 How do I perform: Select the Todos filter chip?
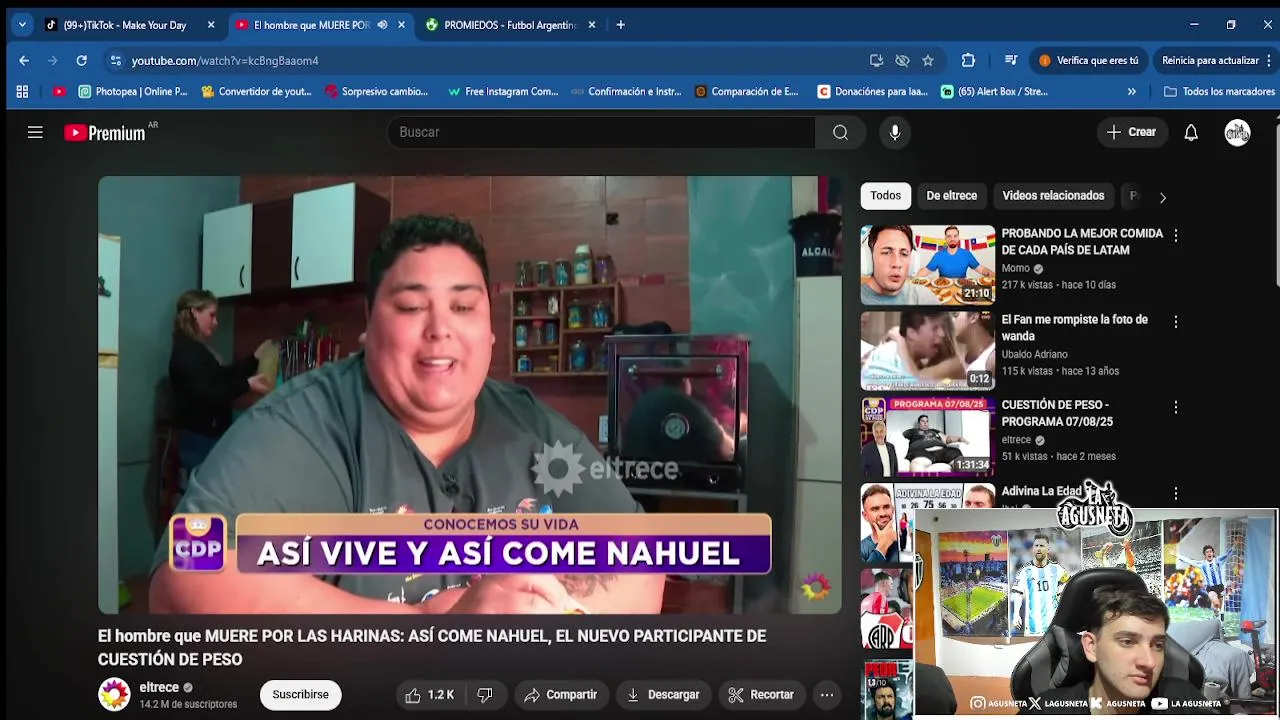point(885,196)
